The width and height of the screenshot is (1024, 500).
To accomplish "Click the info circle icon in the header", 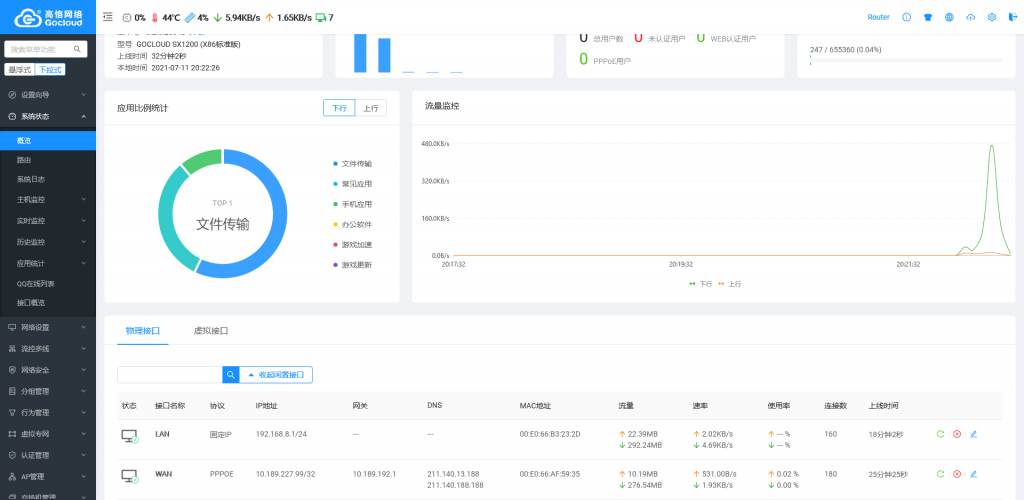I will tap(906, 18).
